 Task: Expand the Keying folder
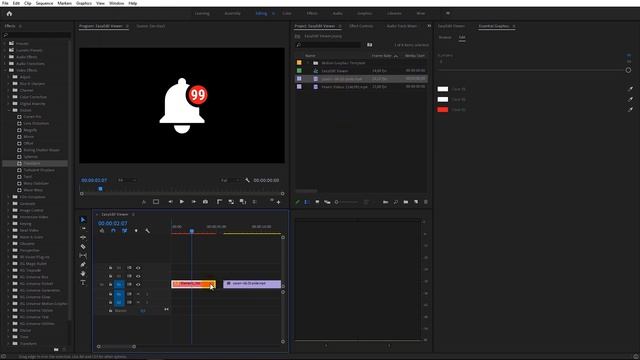click(9, 224)
